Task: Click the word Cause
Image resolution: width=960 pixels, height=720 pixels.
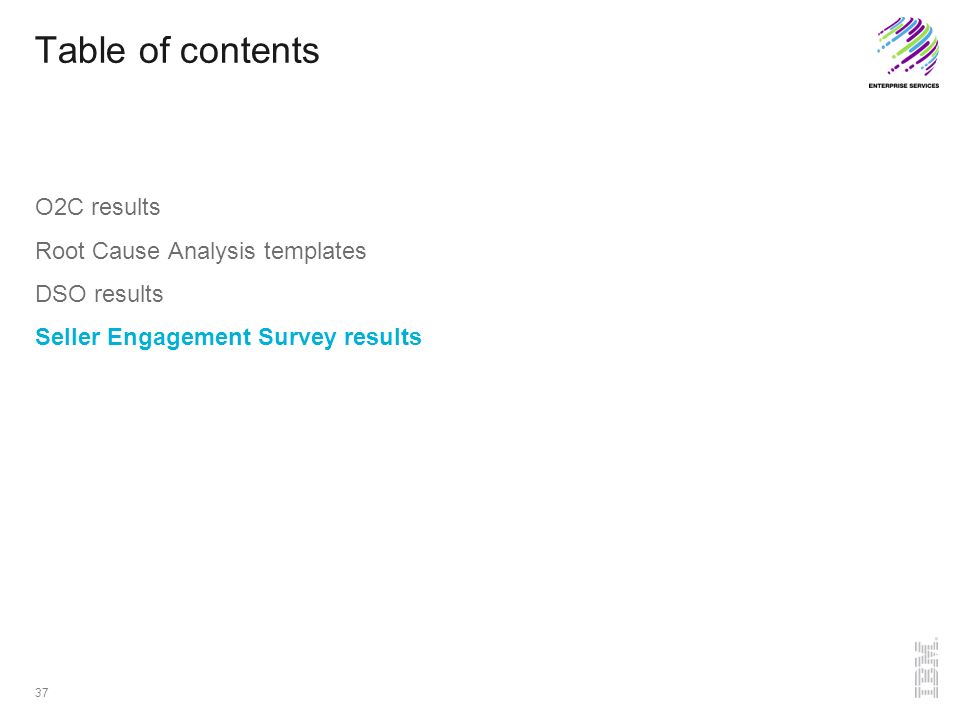Action: pyautogui.click(x=126, y=251)
